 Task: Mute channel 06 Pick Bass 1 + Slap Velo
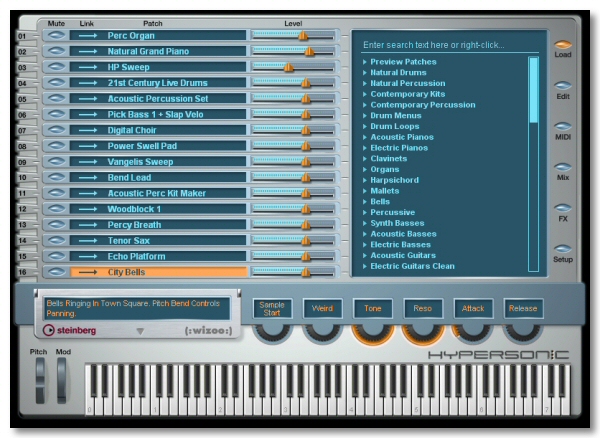tap(56, 114)
